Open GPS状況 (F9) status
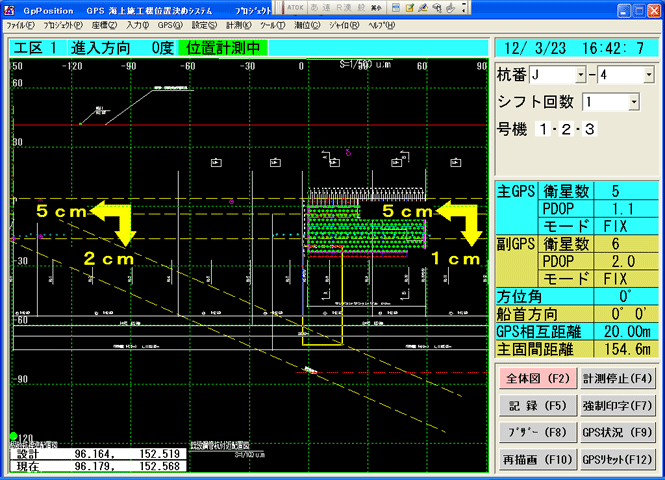This screenshot has width=665, height=480. coord(617,433)
